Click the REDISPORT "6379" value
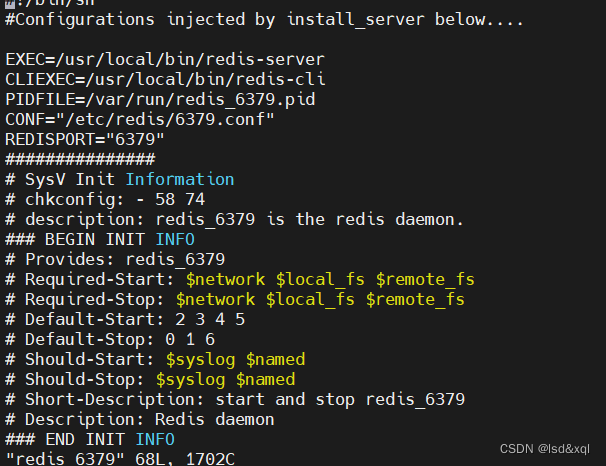The image size is (606, 466). [x=140, y=139]
